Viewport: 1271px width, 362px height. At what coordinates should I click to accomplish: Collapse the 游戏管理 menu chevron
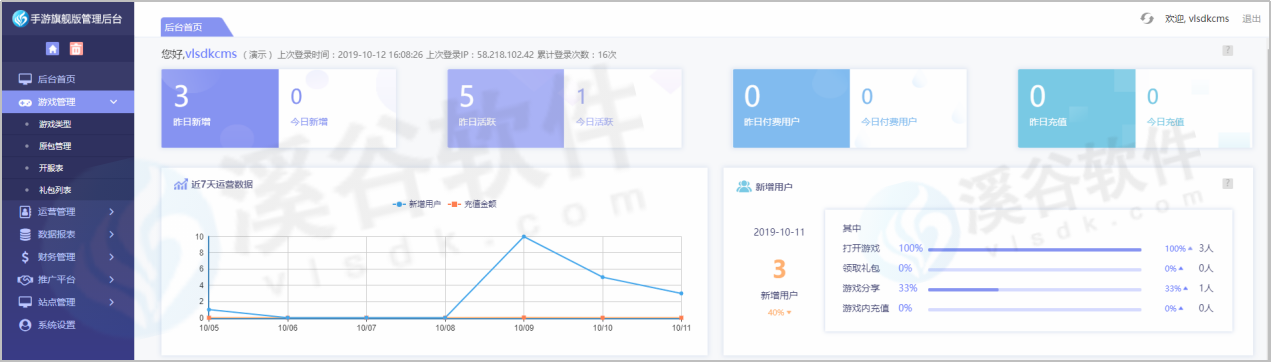[x=113, y=101]
